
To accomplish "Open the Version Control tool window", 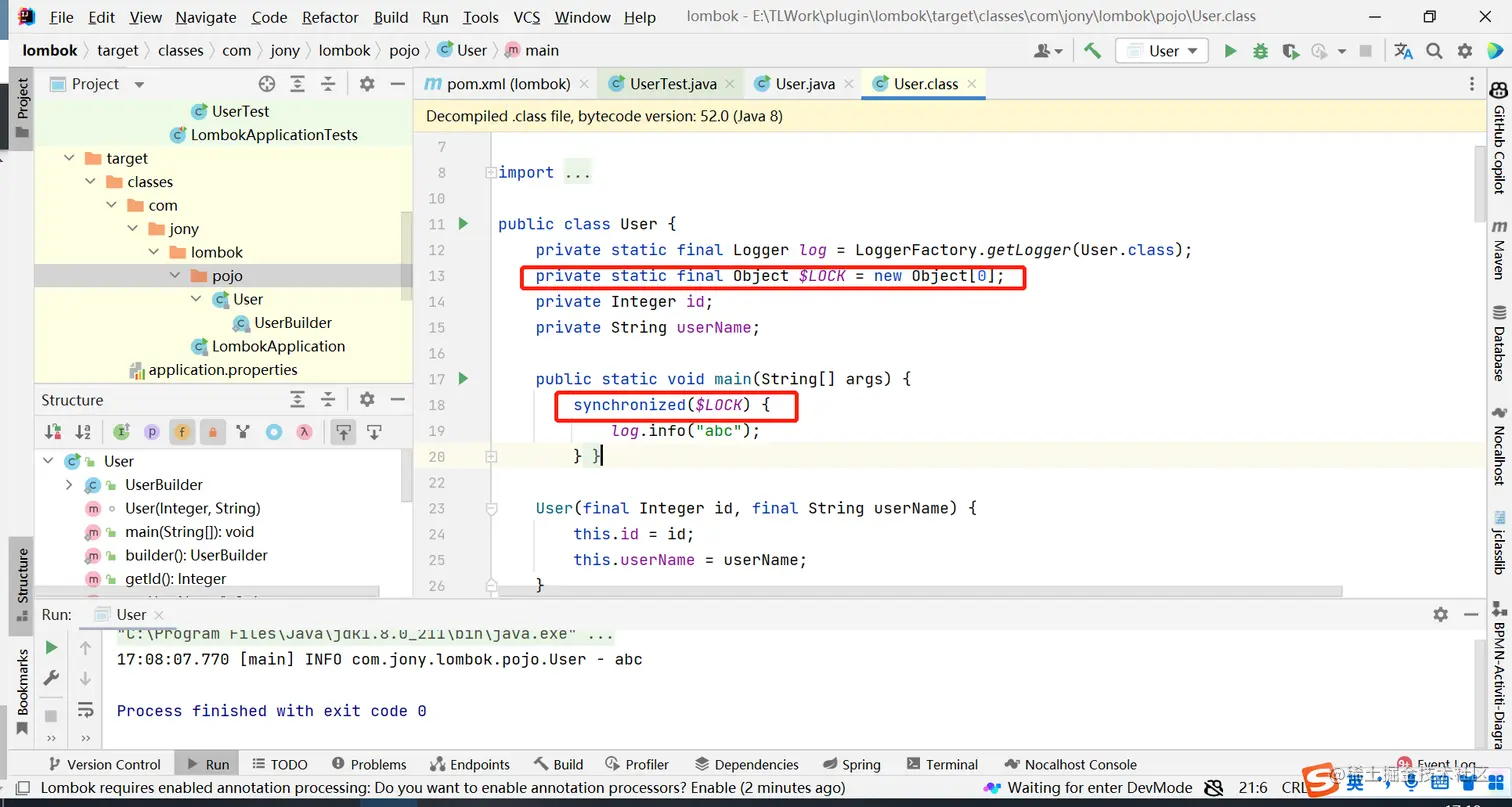I will [x=104, y=764].
